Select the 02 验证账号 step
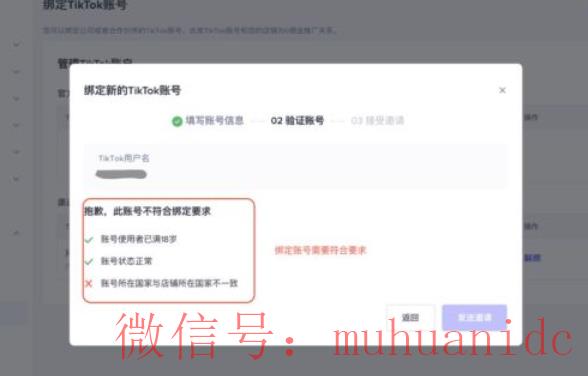The height and width of the screenshot is (376, 588). click(x=297, y=121)
